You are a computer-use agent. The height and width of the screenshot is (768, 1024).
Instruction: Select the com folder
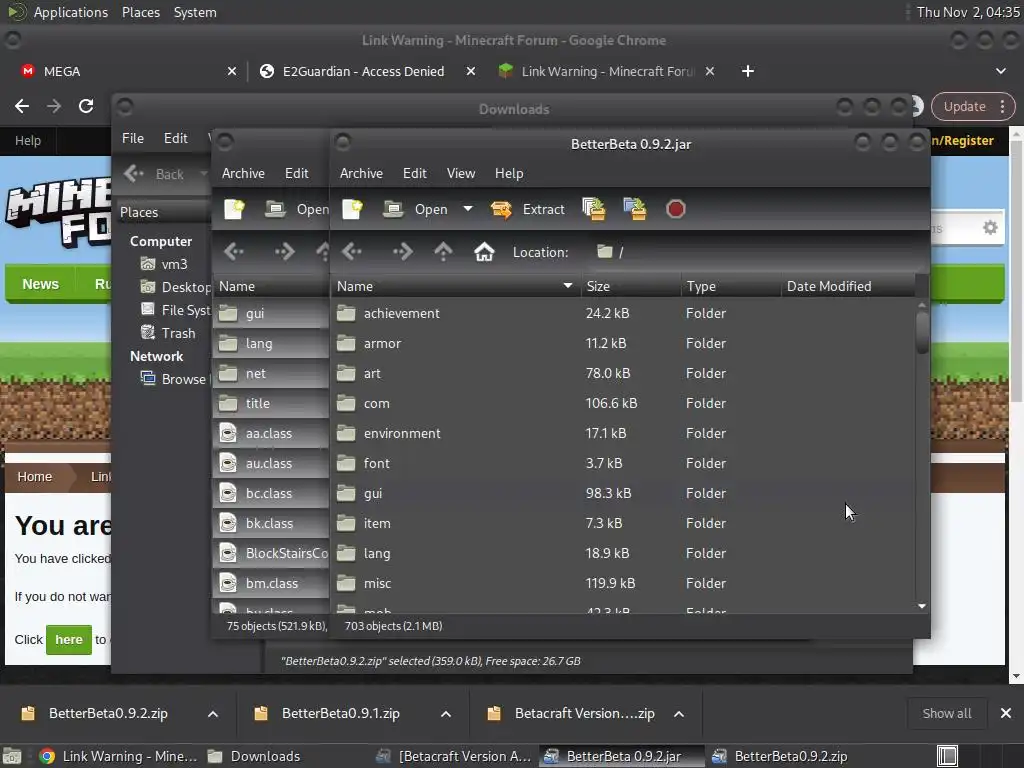coord(624,404)
